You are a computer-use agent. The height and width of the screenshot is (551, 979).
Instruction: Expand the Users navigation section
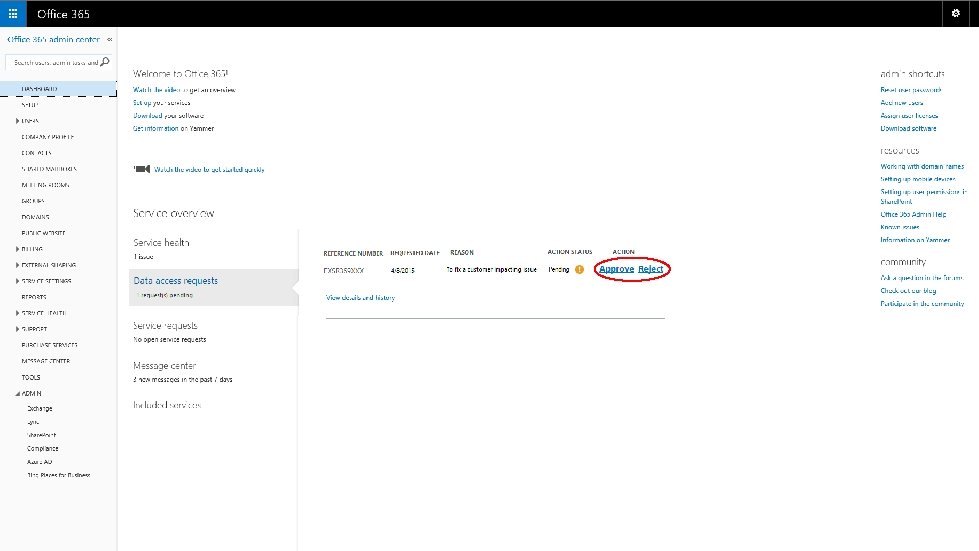click(x=17, y=120)
